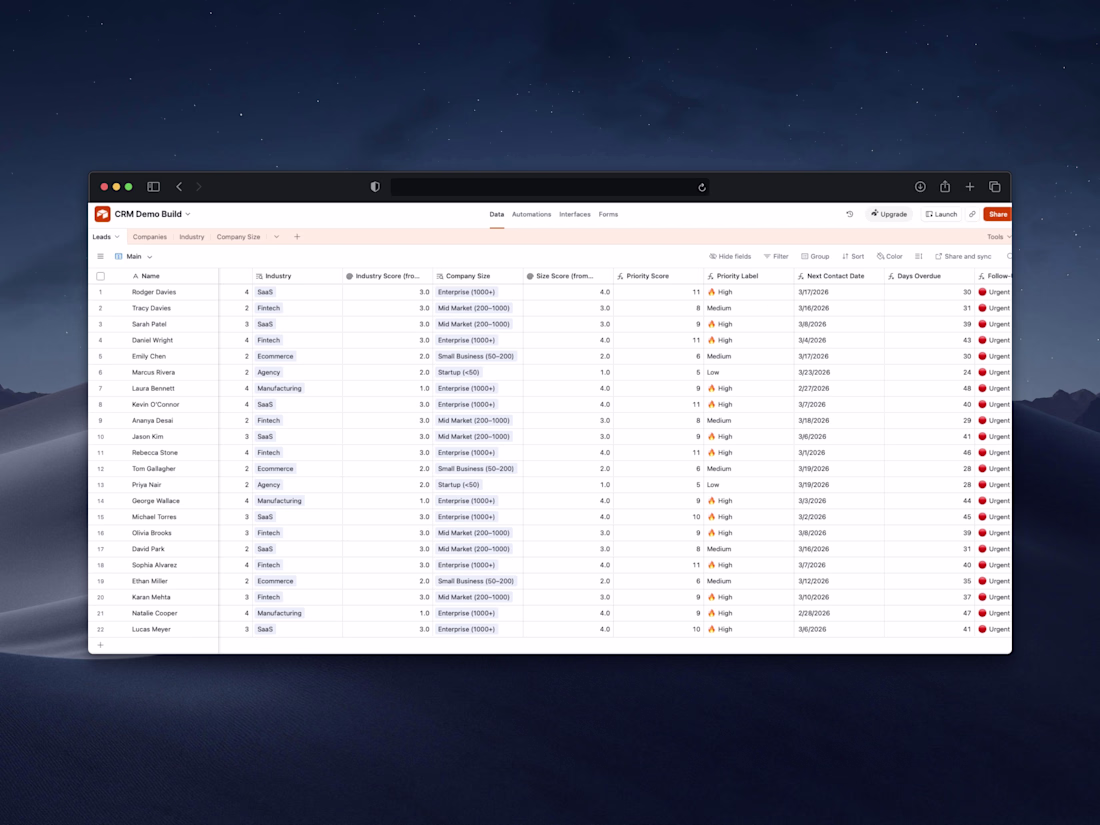Viewport: 1100px width, 825px height.
Task: Click the Priority Score formula icon
Action: click(x=620, y=276)
